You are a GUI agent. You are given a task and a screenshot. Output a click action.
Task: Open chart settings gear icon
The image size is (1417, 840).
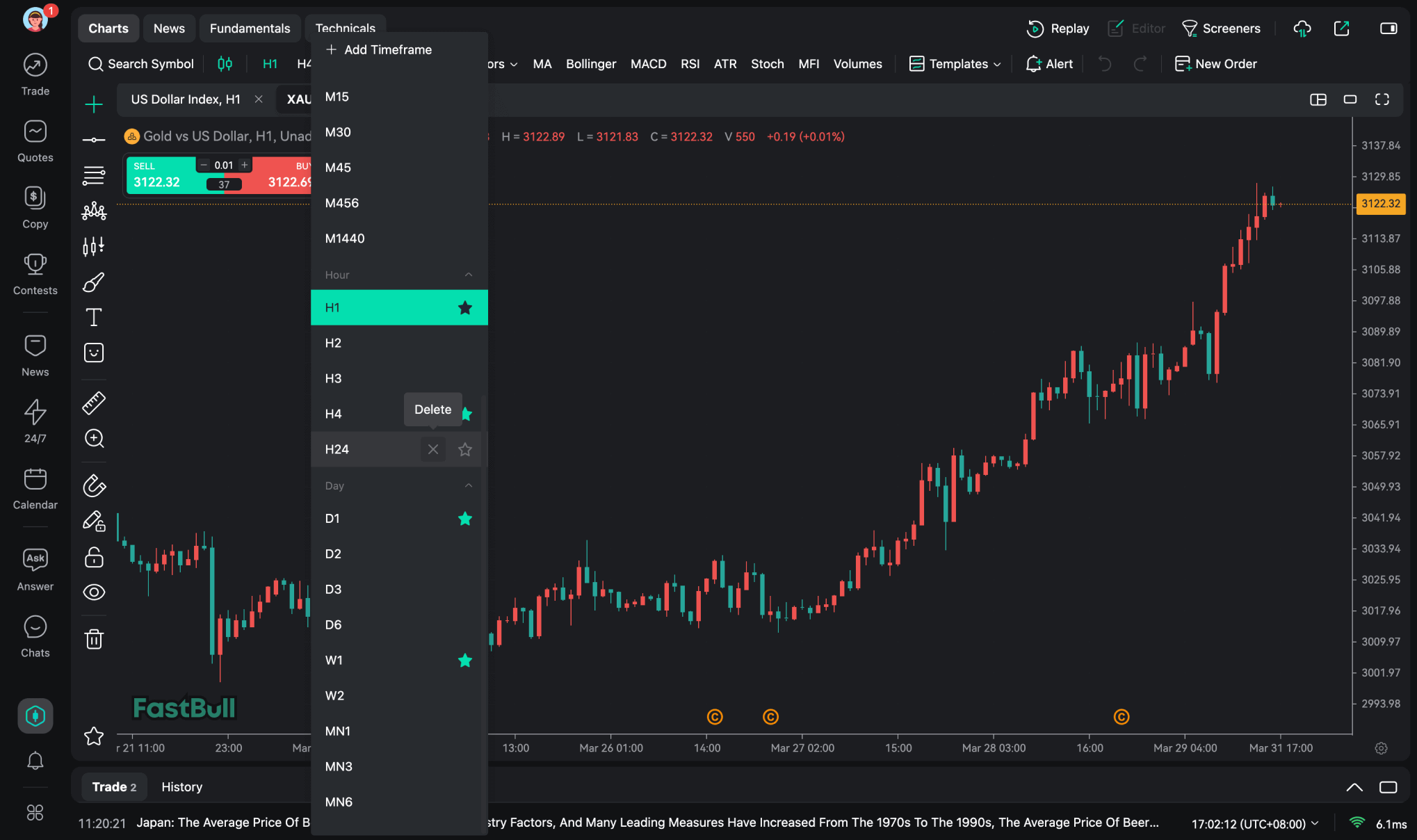pyautogui.click(x=1381, y=748)
